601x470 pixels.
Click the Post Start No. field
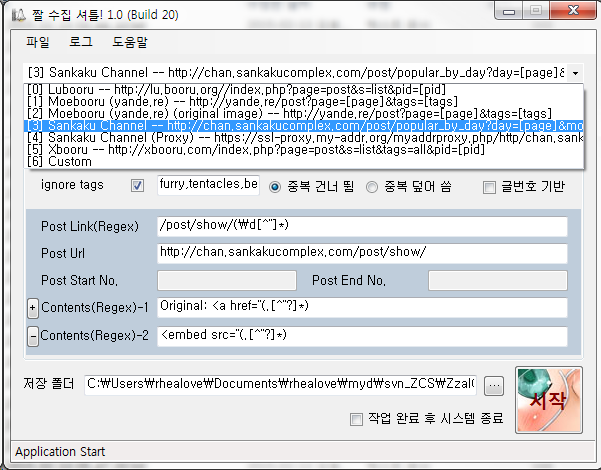coord(227,280)
